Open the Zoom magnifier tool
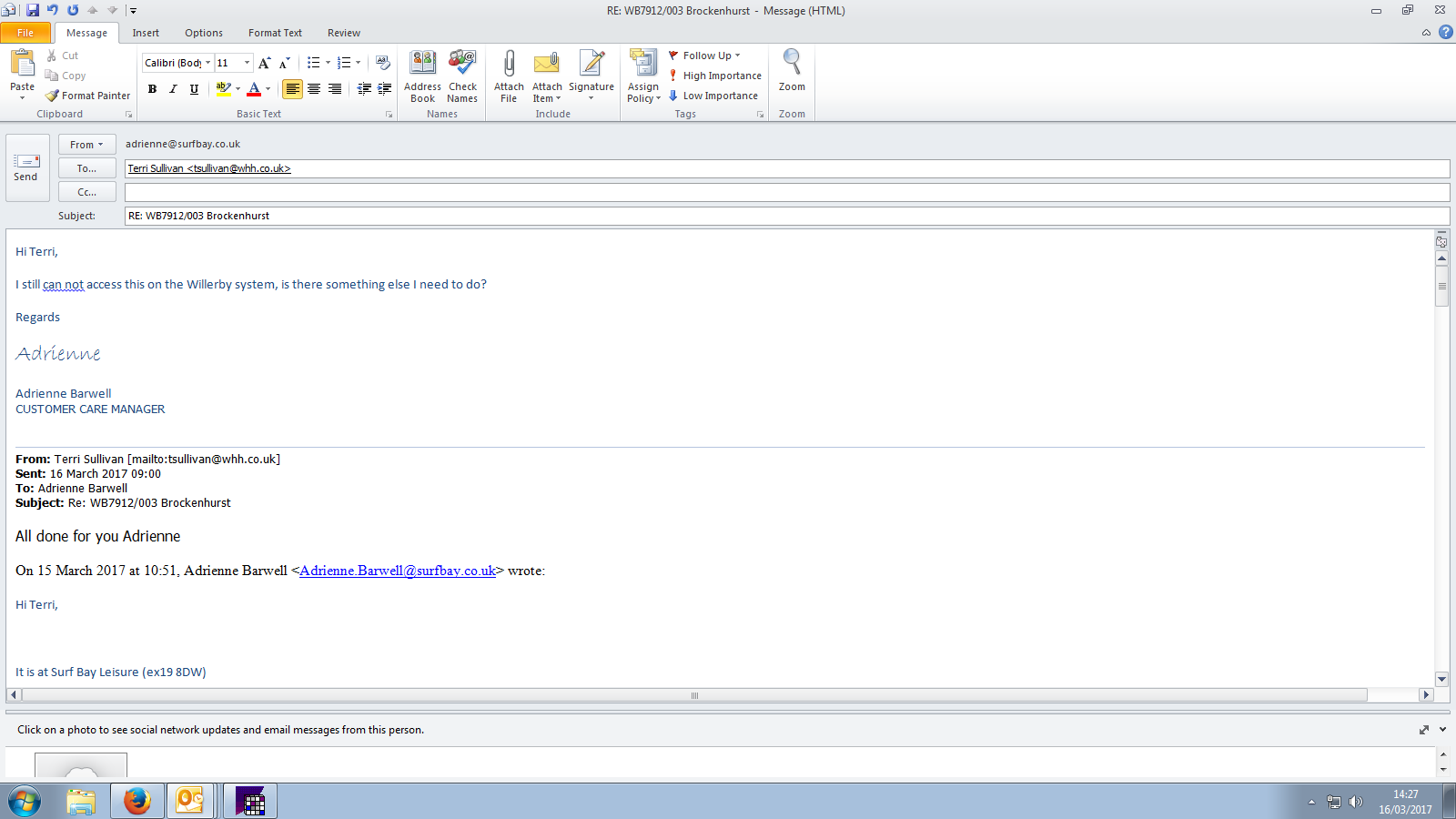Screen dimensions: 1456x819 click(792, 64)
